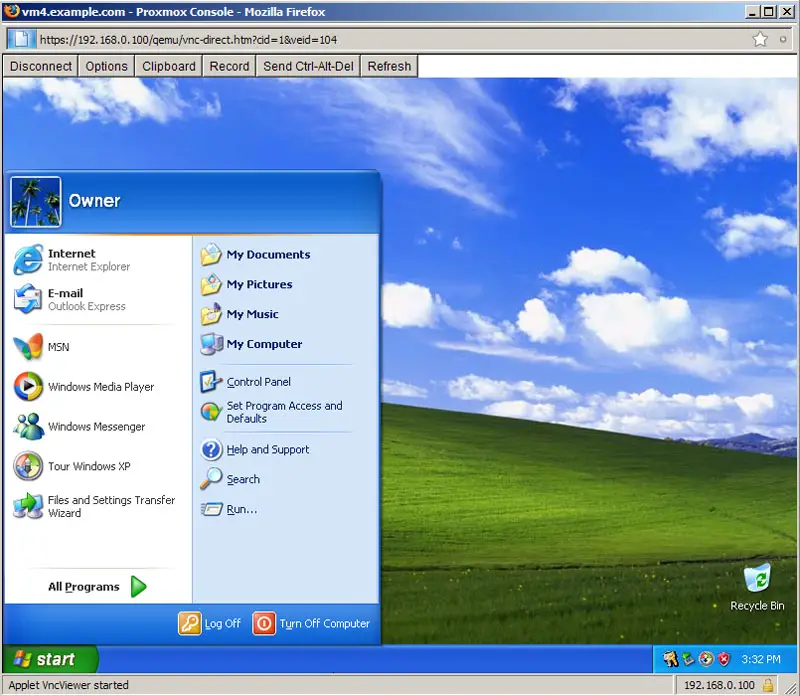Click the Owner username text
Viewport: 800px width, 696px height.
(94, 201)
